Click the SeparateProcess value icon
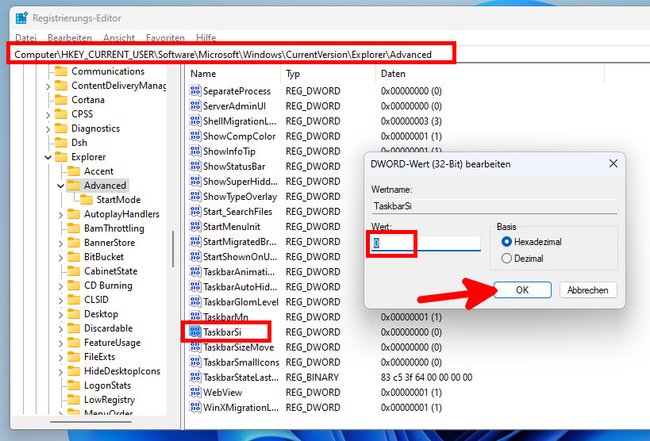 [195, 91]
